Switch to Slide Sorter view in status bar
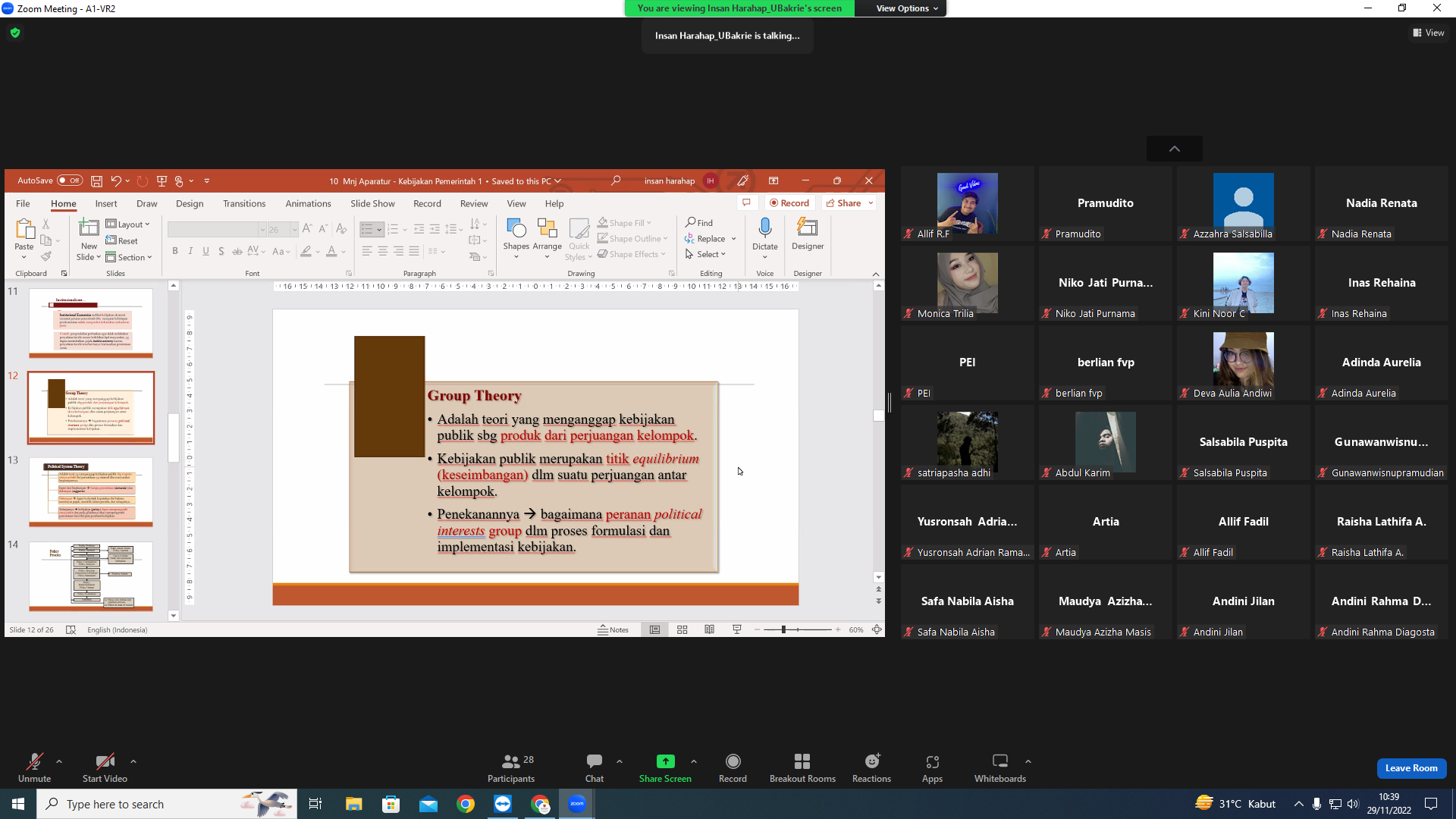Screen dimensions: 1456x819 click(682, 630)
